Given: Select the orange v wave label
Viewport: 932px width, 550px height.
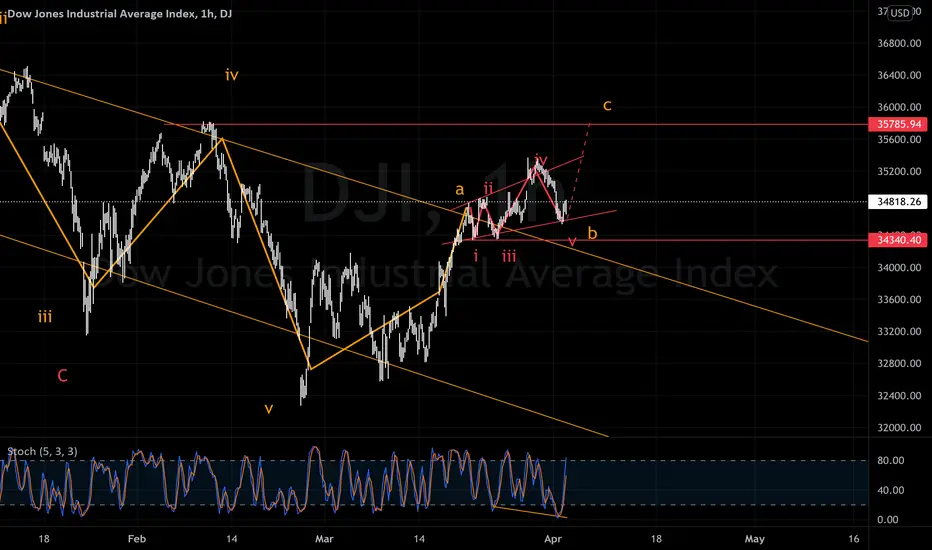Looking at the screenshot, I should click(x=269, y=408).
